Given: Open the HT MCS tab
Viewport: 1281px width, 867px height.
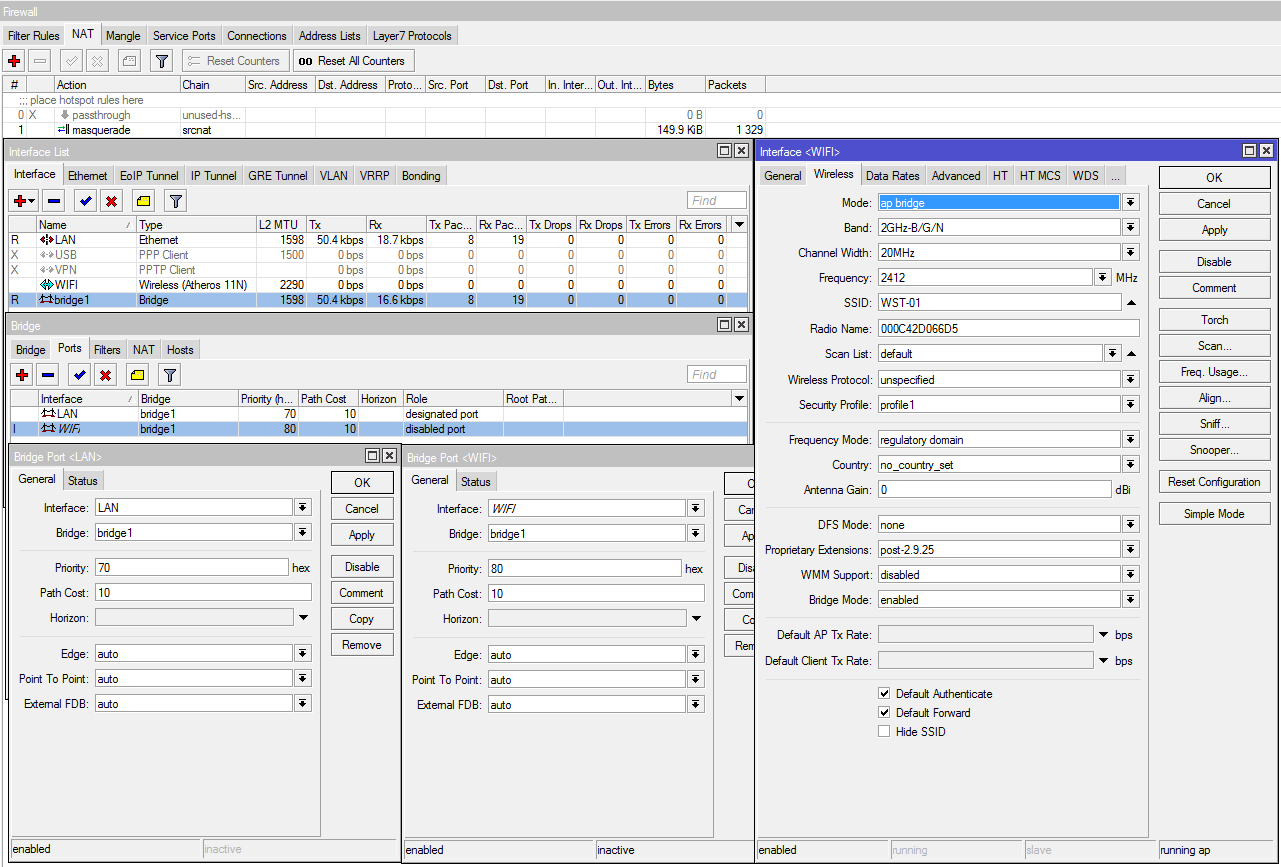Looking at the screenshot, I should tap(1040, 175).
